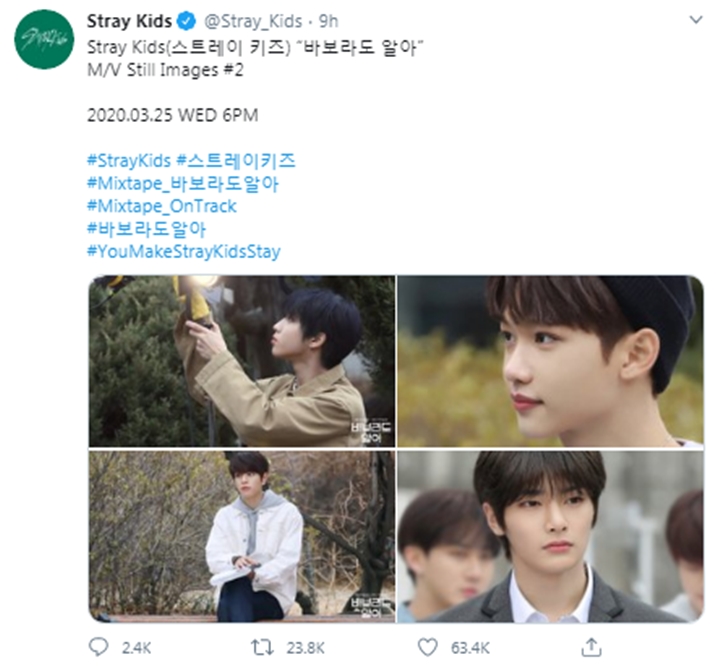Open the #스트레이키즈 hashtag
The width and height of the screenshot is (720, 670).
[x=236, y=161]
